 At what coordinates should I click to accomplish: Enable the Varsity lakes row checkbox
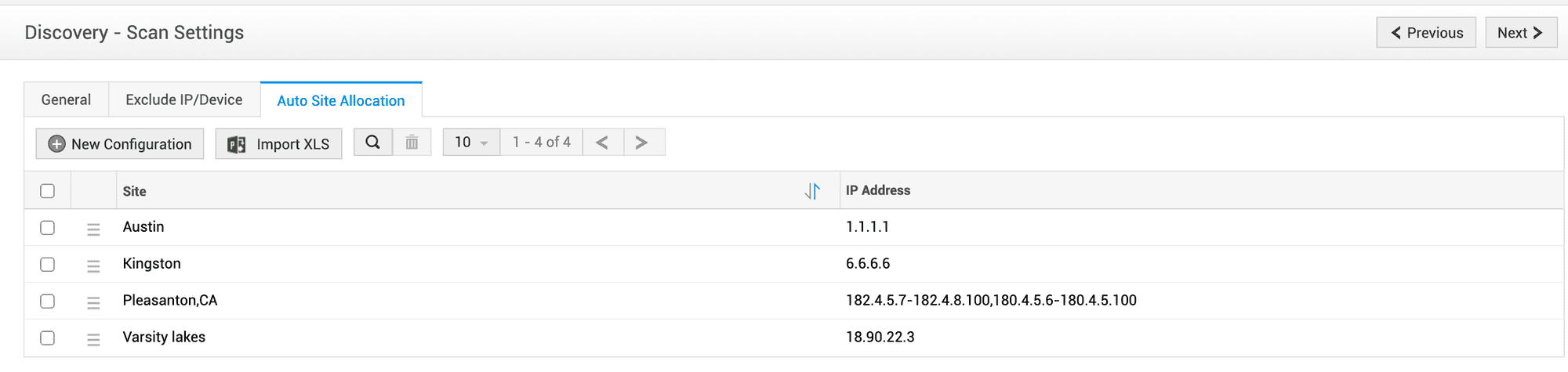click(48, 338)
